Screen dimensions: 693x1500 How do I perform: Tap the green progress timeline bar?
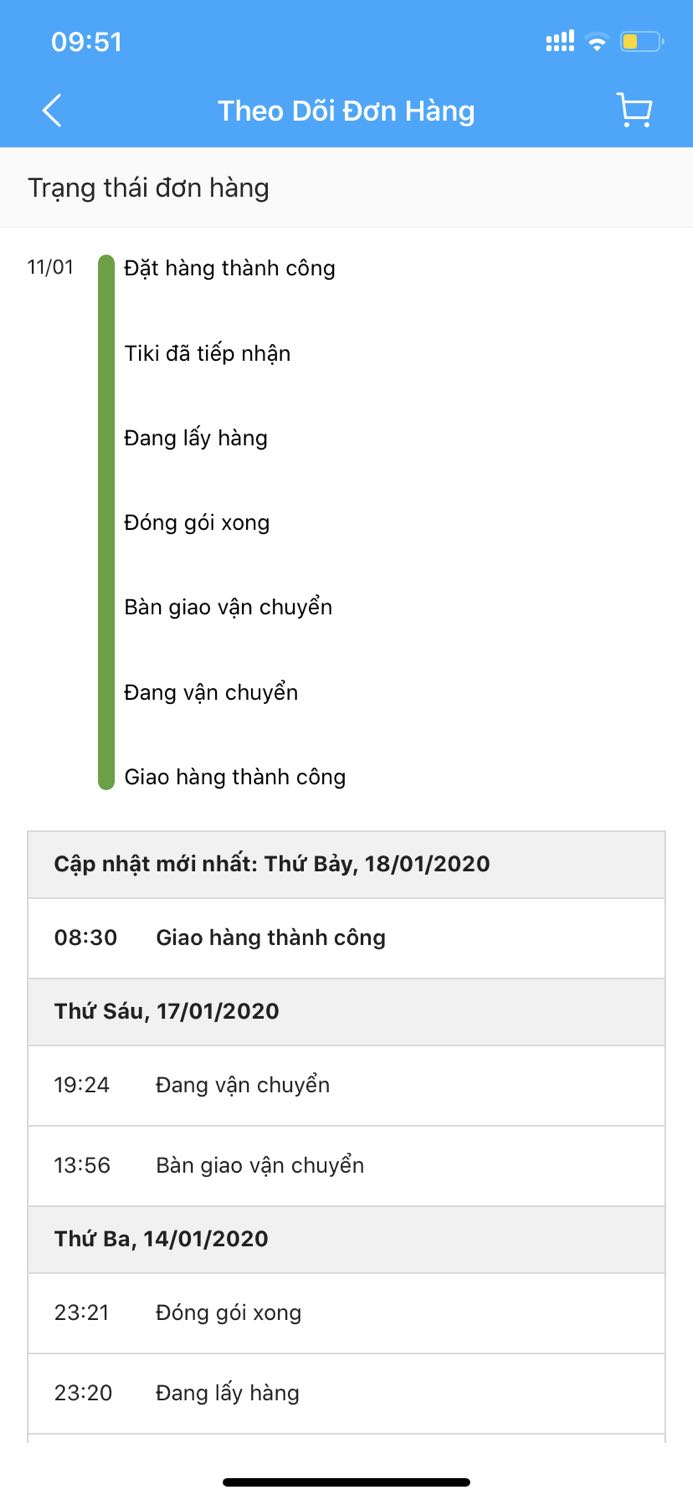click(x=105, y=520)
